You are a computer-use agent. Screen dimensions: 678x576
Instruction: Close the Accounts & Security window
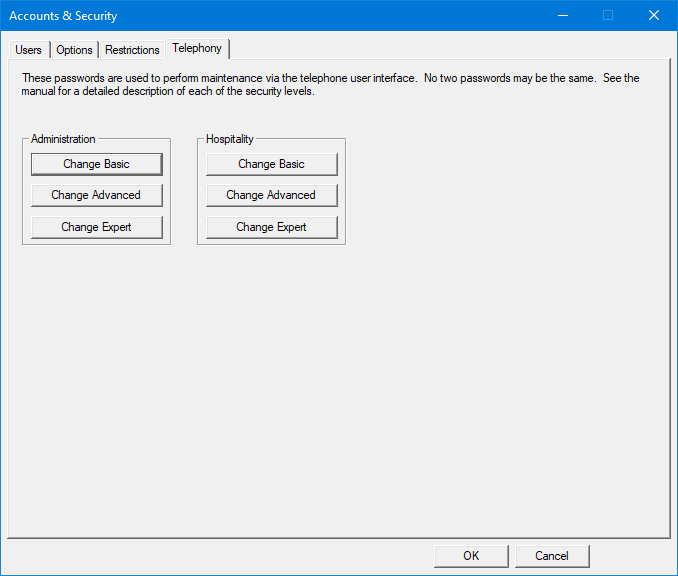(x=654, y=15)
